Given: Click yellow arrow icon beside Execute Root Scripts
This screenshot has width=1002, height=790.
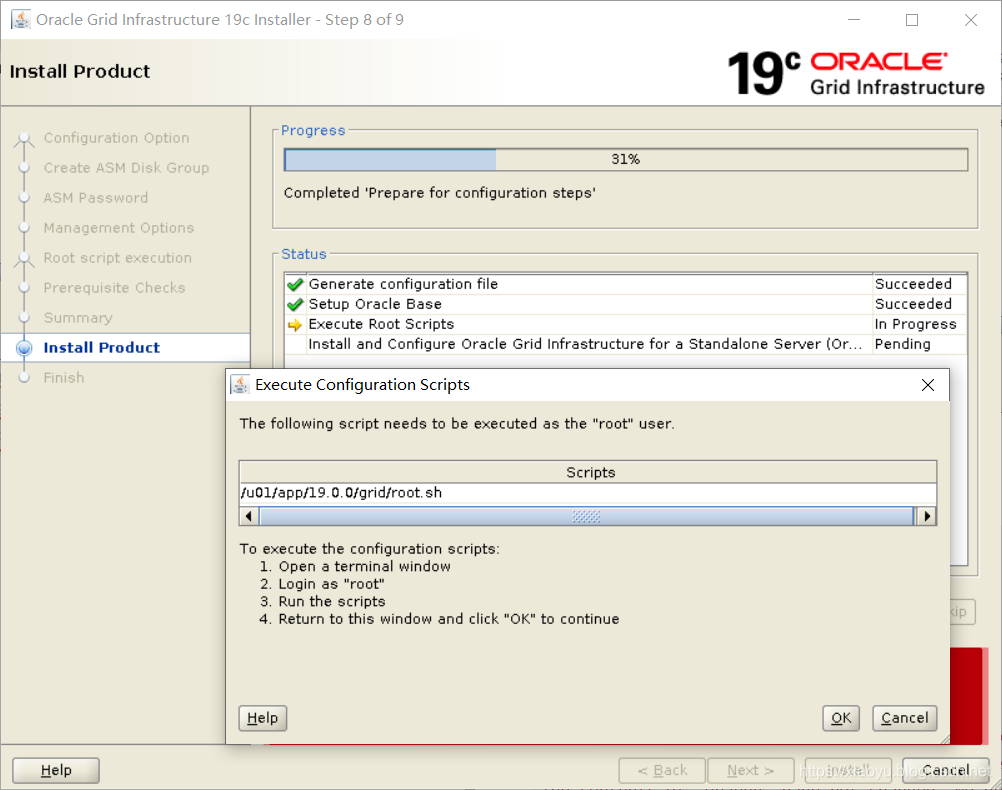Looking at the screenshot, I should pyautogui.click(x=295, y=325).
